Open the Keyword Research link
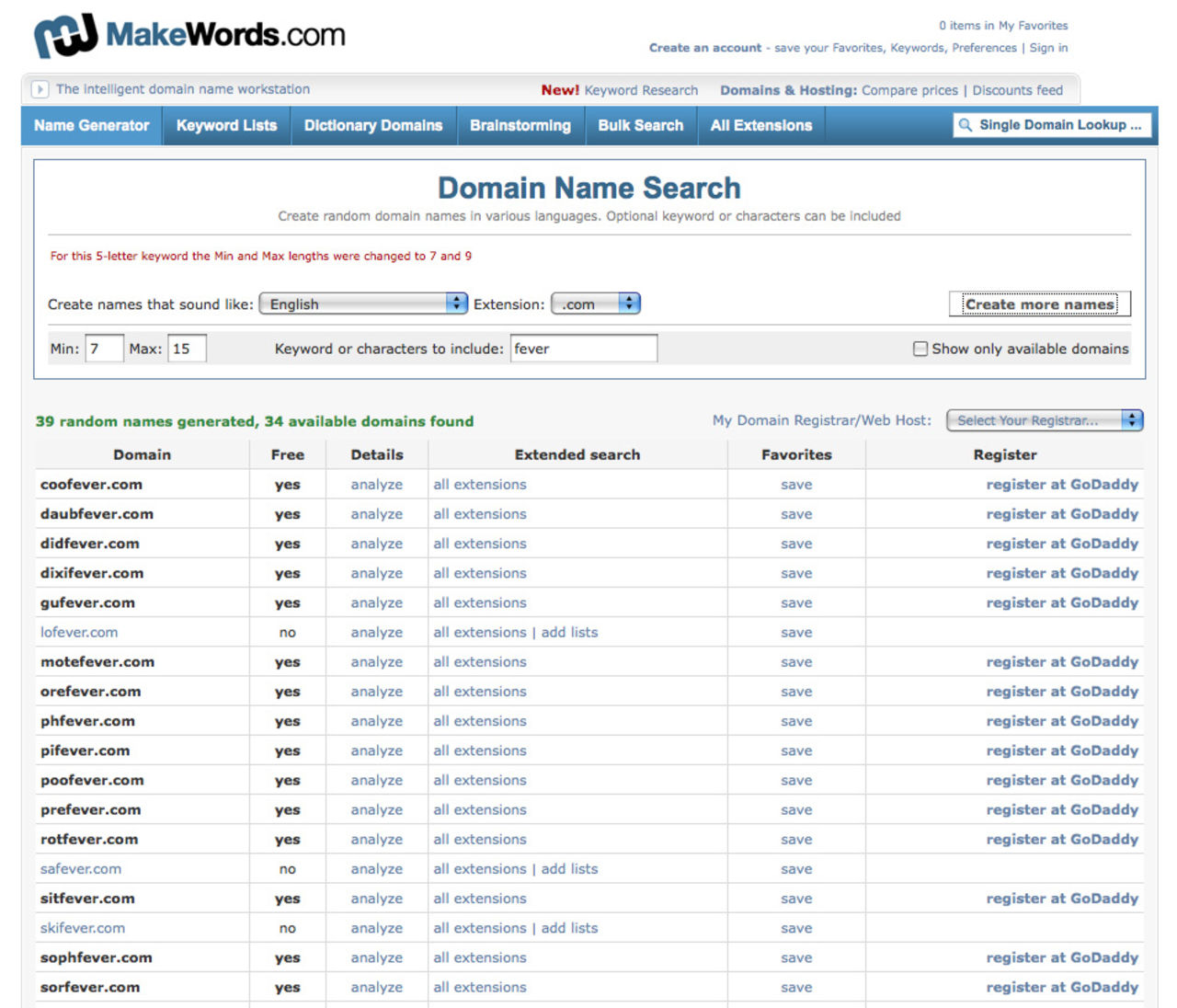 [x=640, y=90]
